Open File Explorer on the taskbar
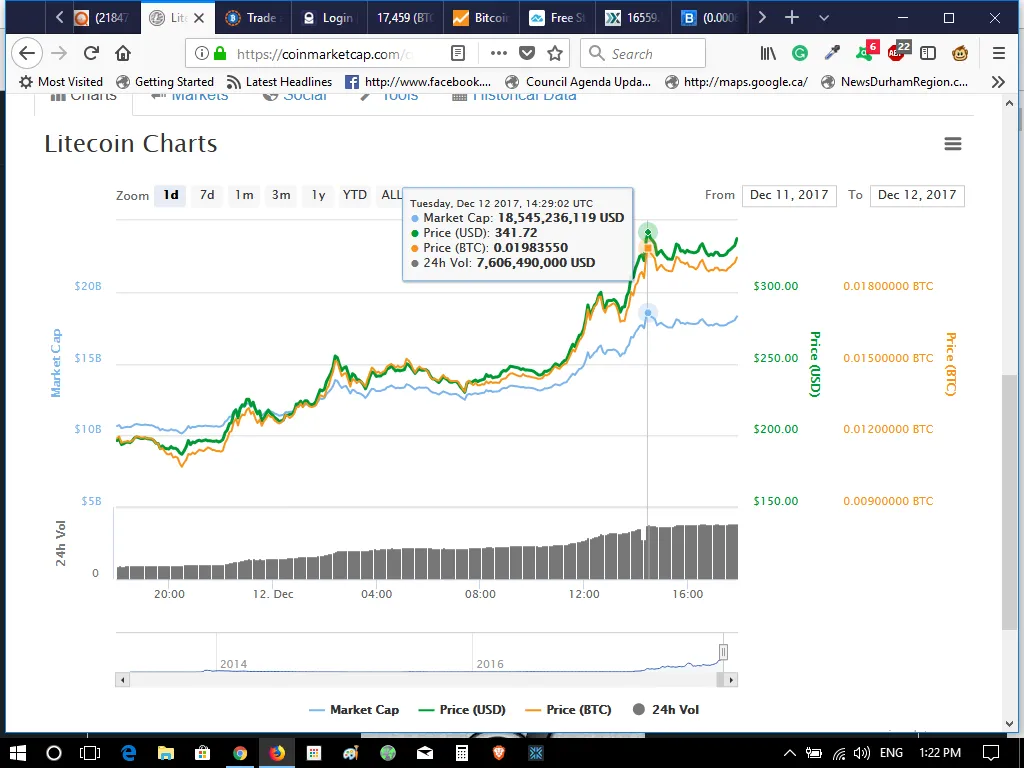Viewport: 1024px width, 768px height. pyautogui.click(x=165, y=753)
